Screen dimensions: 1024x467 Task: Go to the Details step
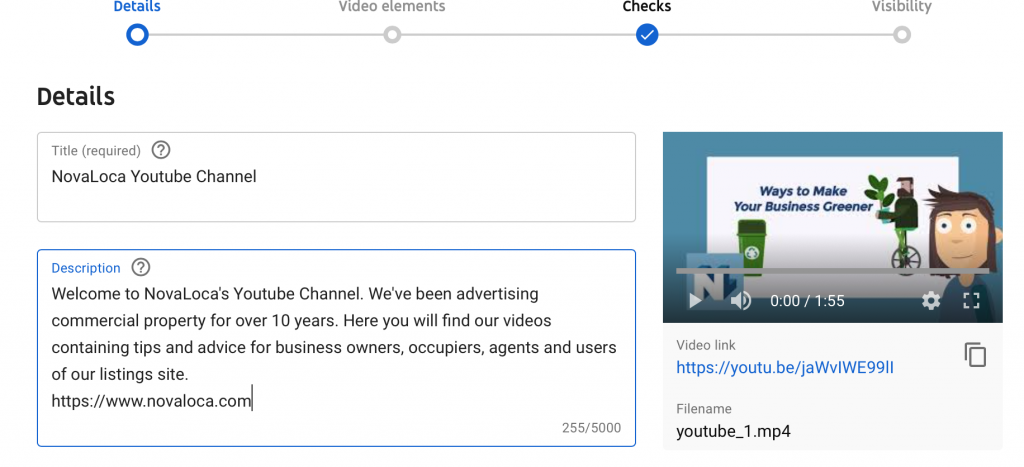pyautogui.click(x=137, y=7)
